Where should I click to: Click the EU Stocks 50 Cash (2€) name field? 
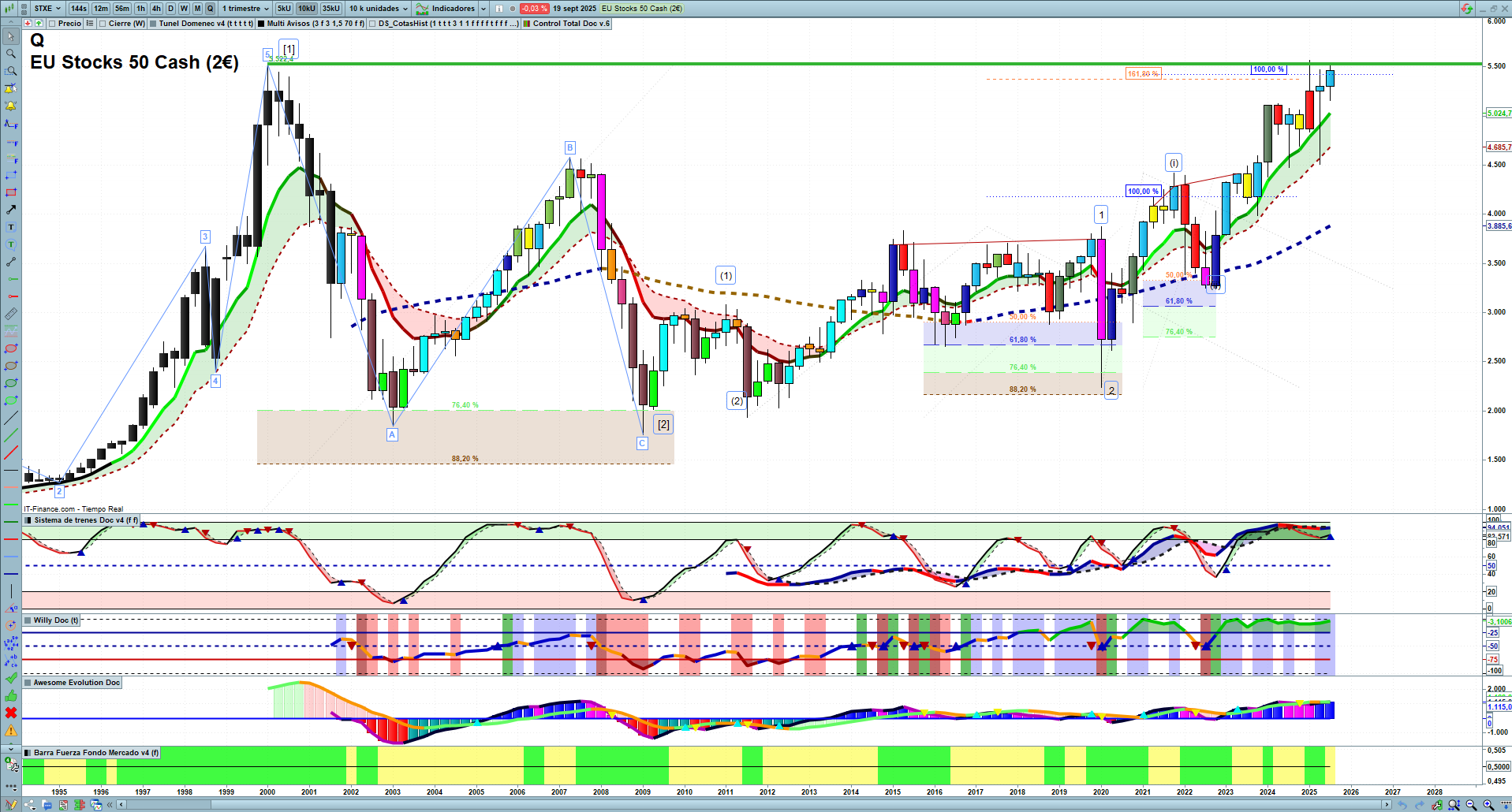click(642, 9)
